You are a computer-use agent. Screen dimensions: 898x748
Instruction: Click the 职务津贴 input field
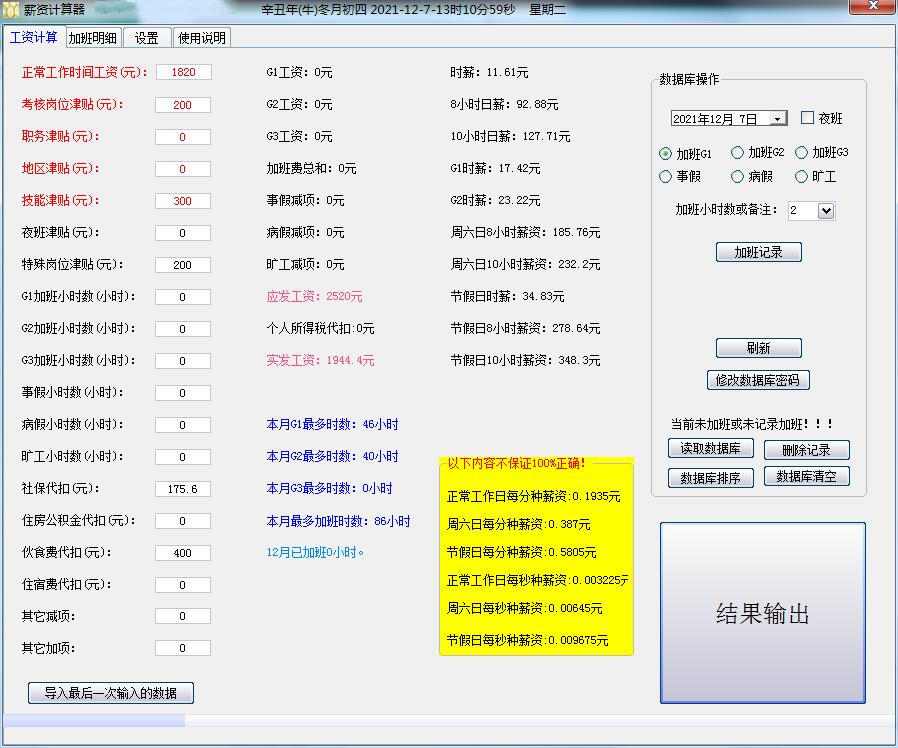(x=183, y=137)
